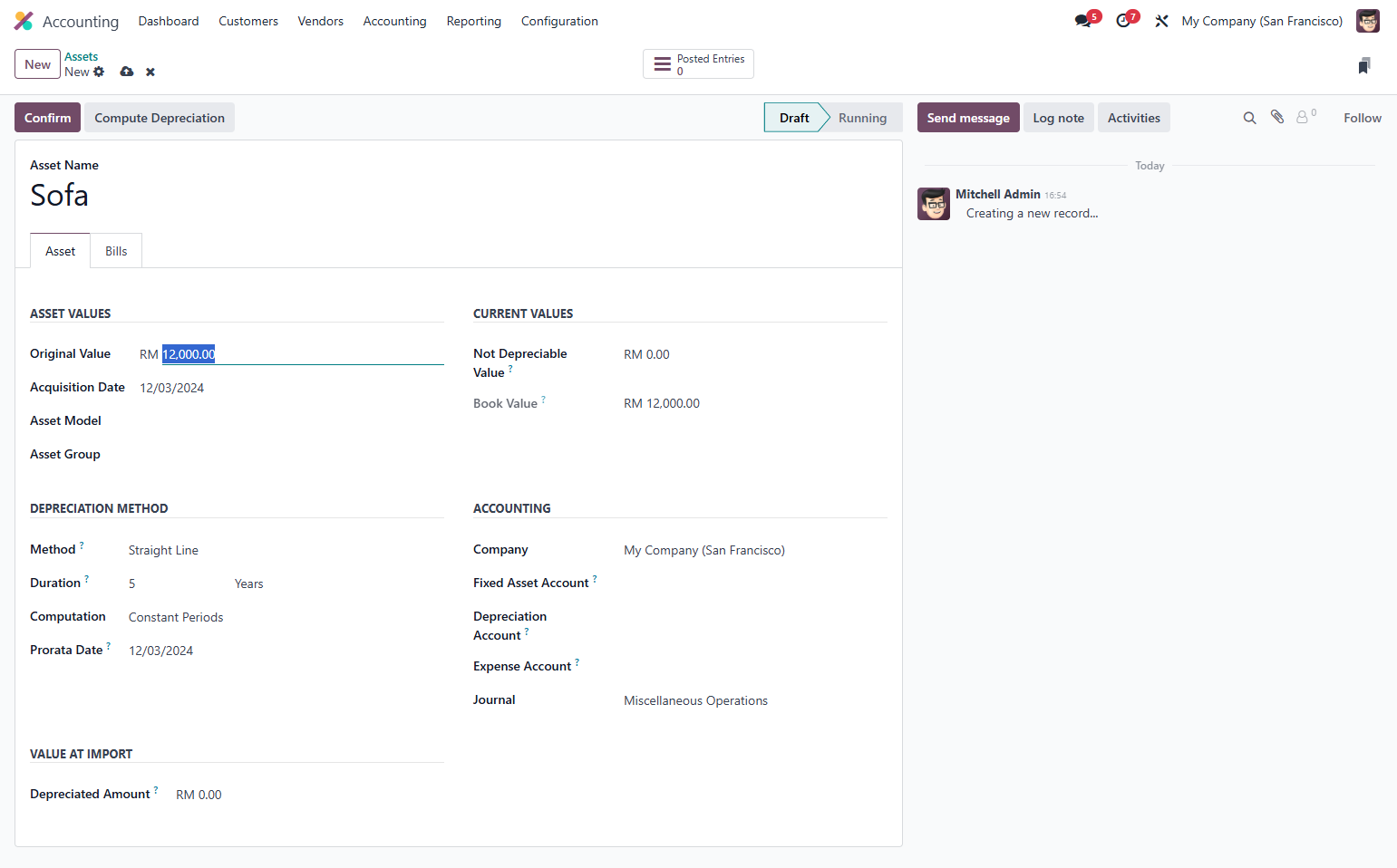This screenshot has height=868, width=1397.
Task: Click the Accounting app logo icon
Action: (24, 21)
